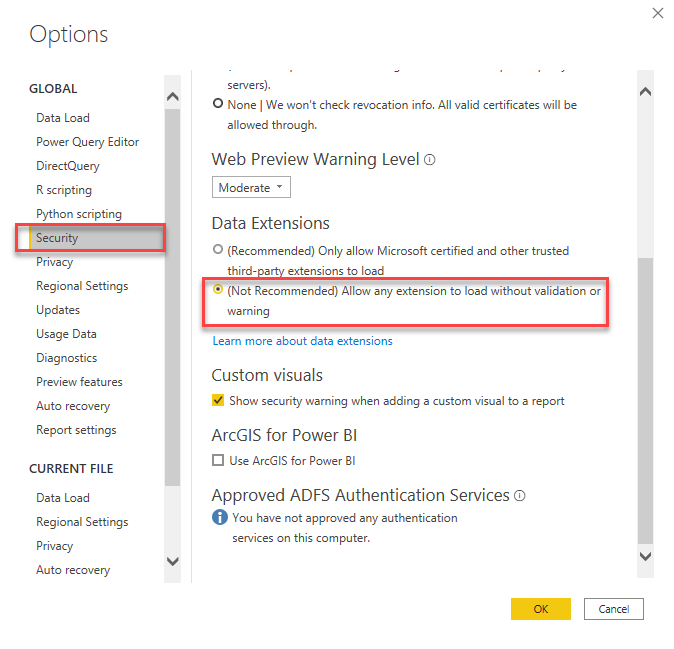Click the settings pane scroll-up arrow
Image resolution: width=674 pixels, height=649 pixels.
point(645,92)
